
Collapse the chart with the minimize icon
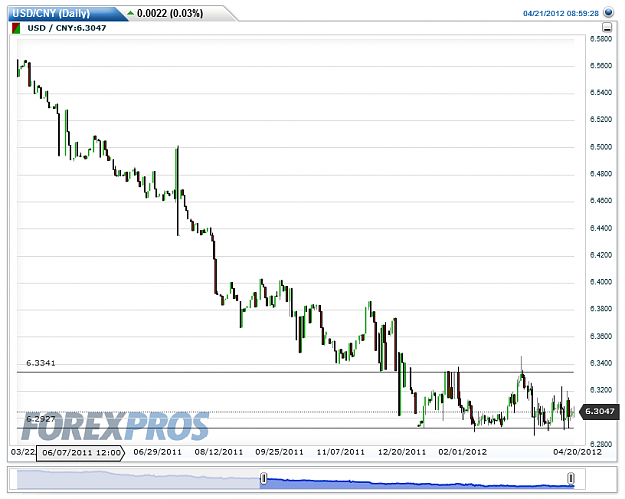click(x=607, y=28)
